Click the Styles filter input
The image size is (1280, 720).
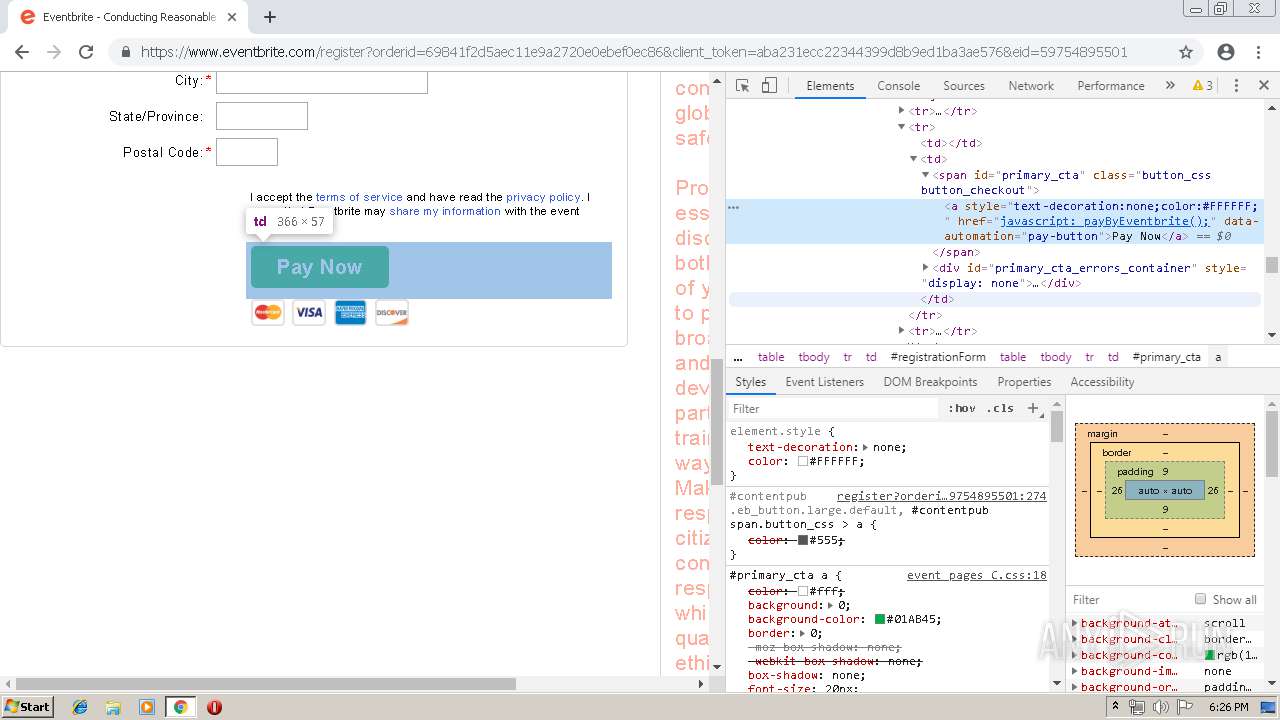coord(835,408)
